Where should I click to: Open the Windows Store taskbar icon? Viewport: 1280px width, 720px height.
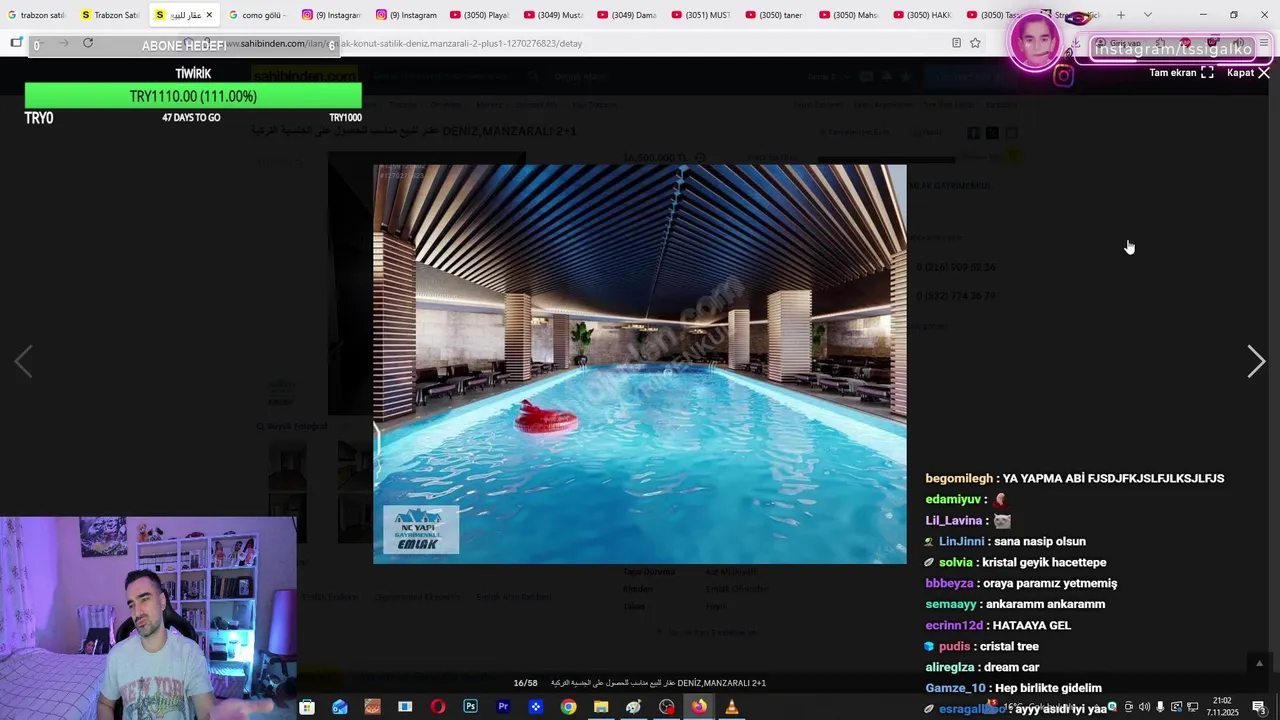tap(307, 707)
